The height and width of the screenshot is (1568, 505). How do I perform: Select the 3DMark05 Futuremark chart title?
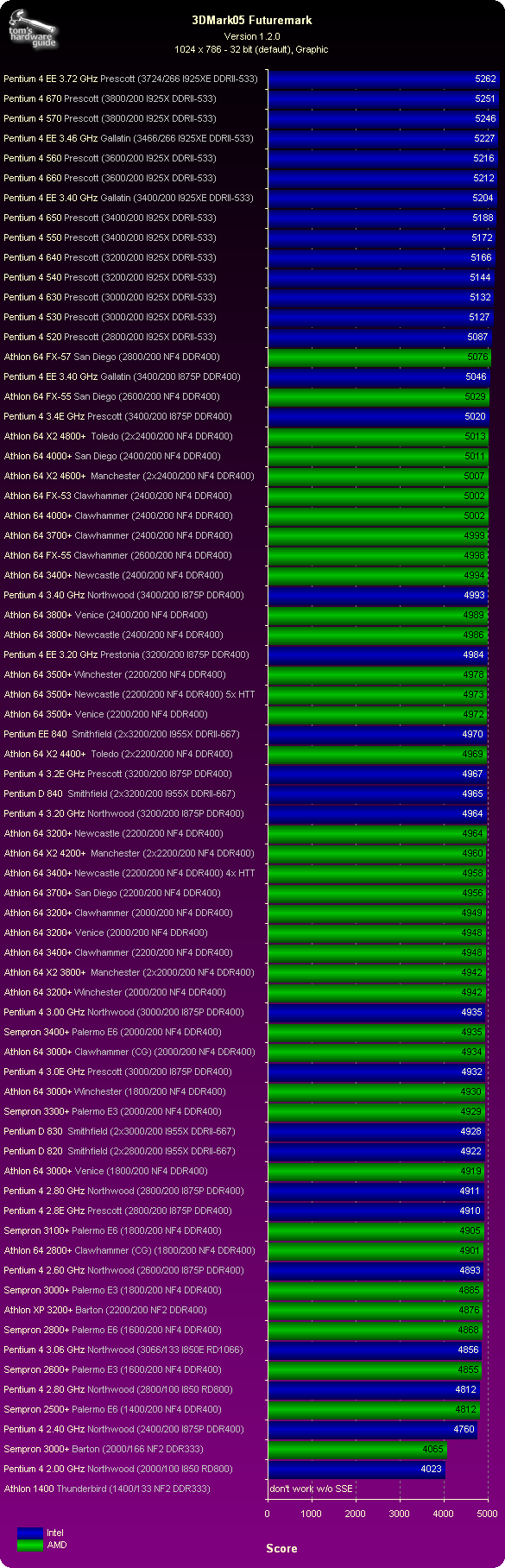pos(252,20)
